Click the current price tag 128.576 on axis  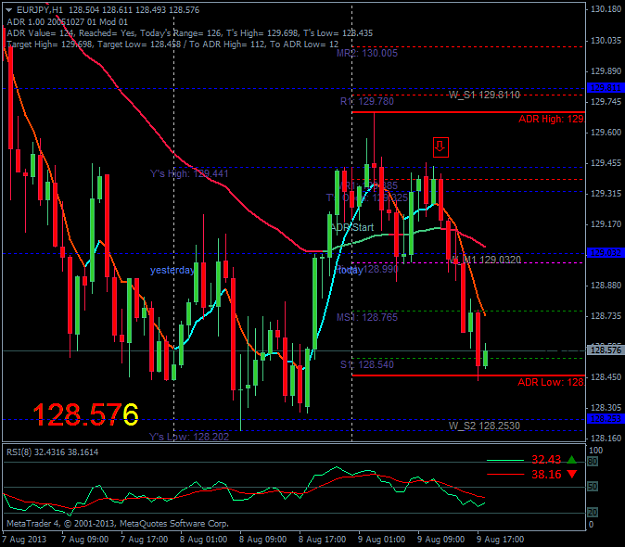point(605,350)
